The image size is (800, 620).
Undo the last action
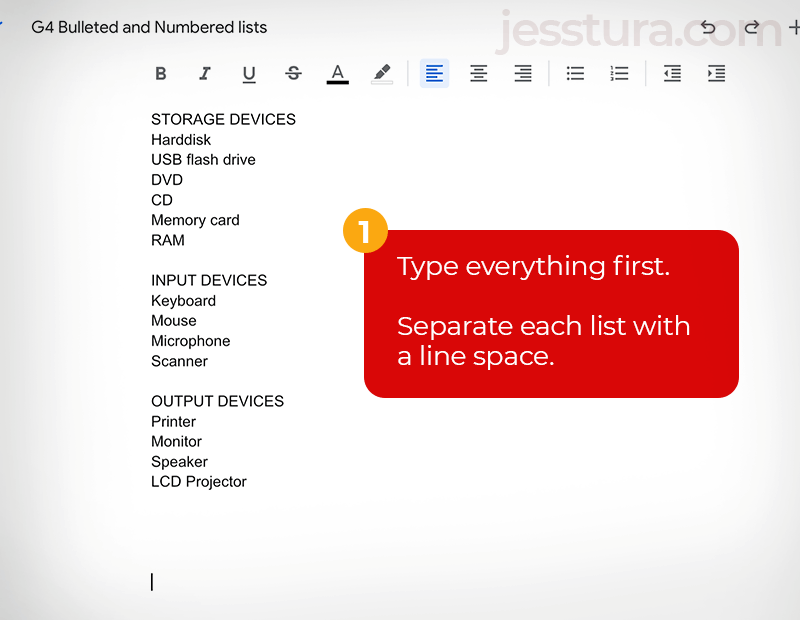pos(708,27)
